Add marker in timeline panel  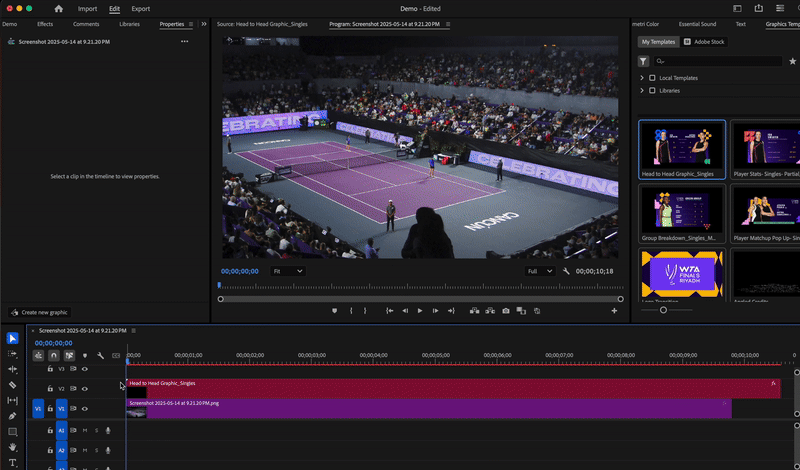click(85, 355)
